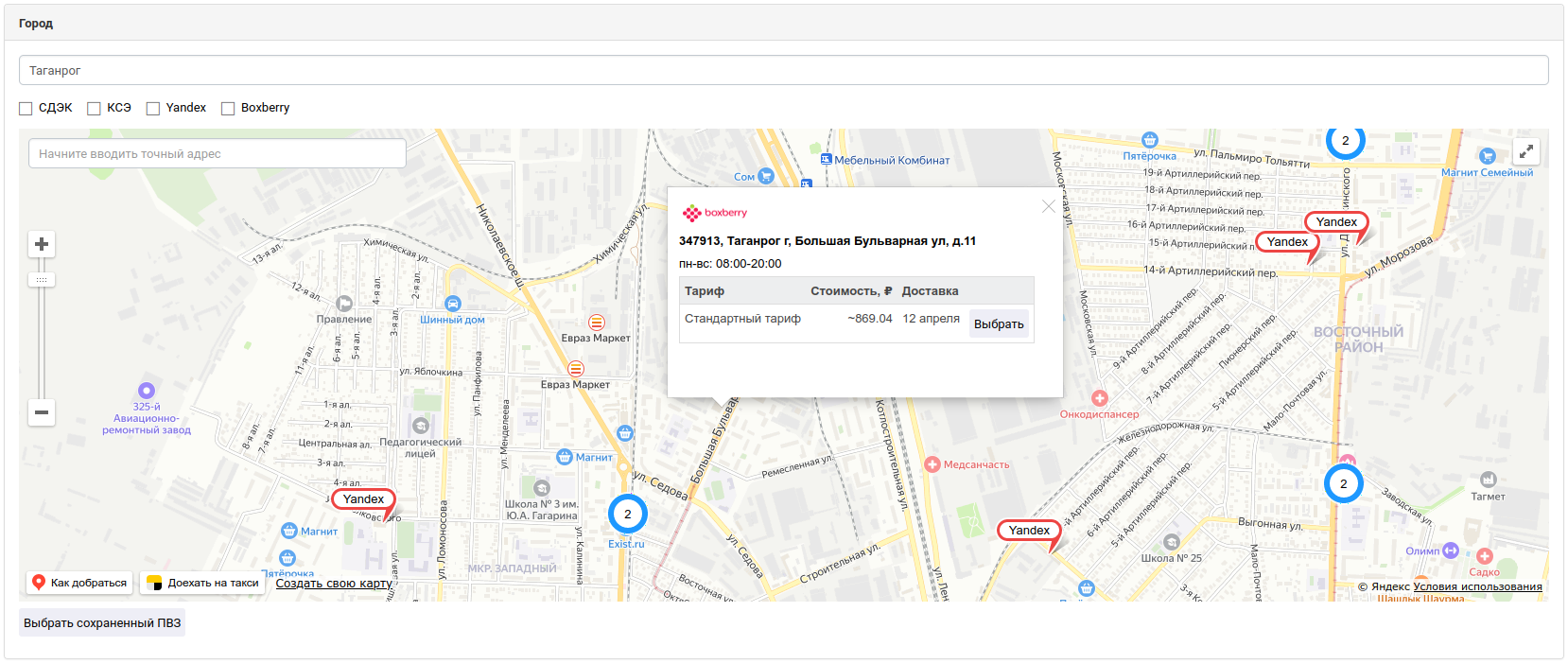This screenshot has height=664, width=1568.
Task: Click the Школа № 25 map icon
Action: pos(1171,542)
